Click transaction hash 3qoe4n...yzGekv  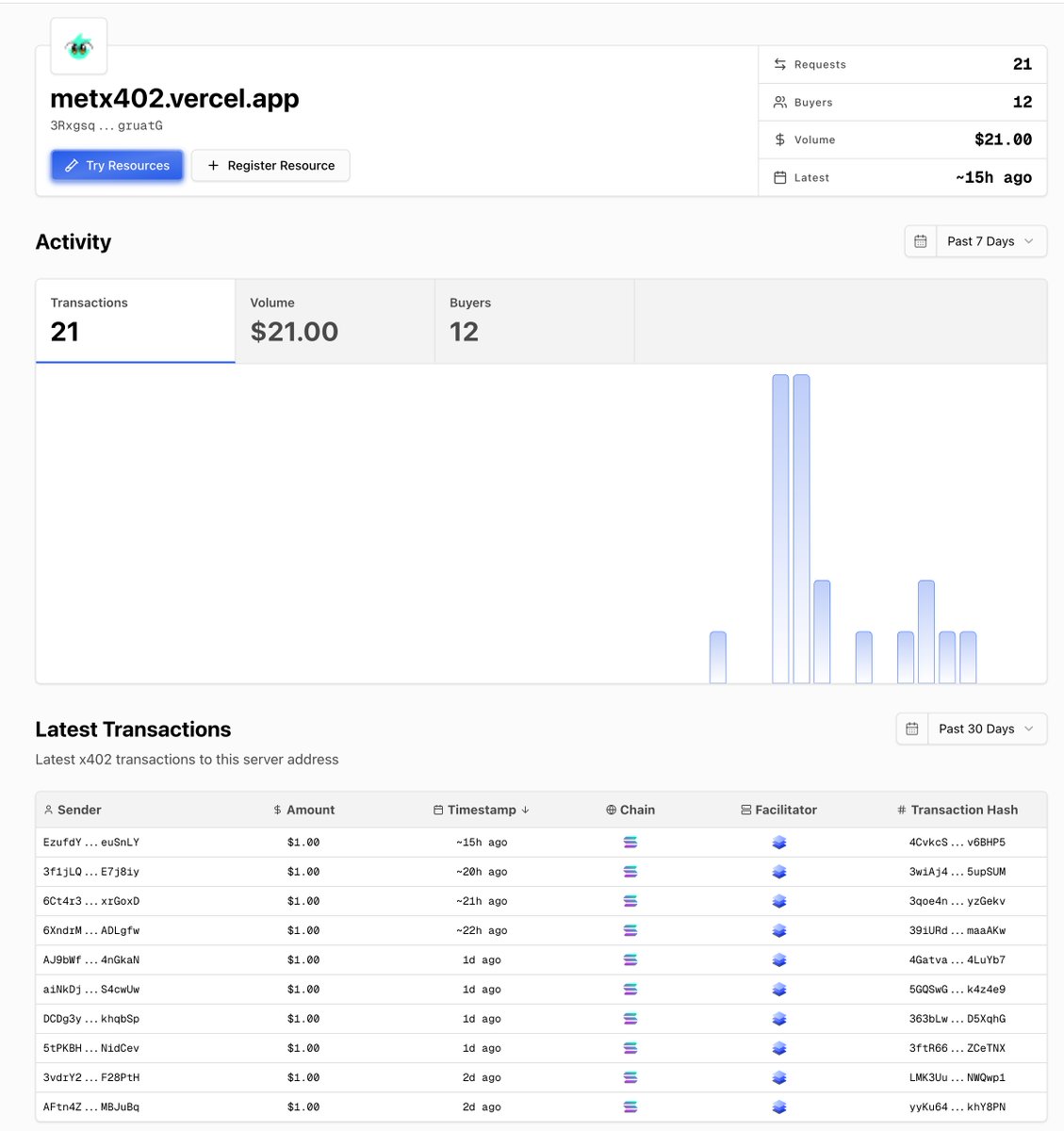coord(958,901)
